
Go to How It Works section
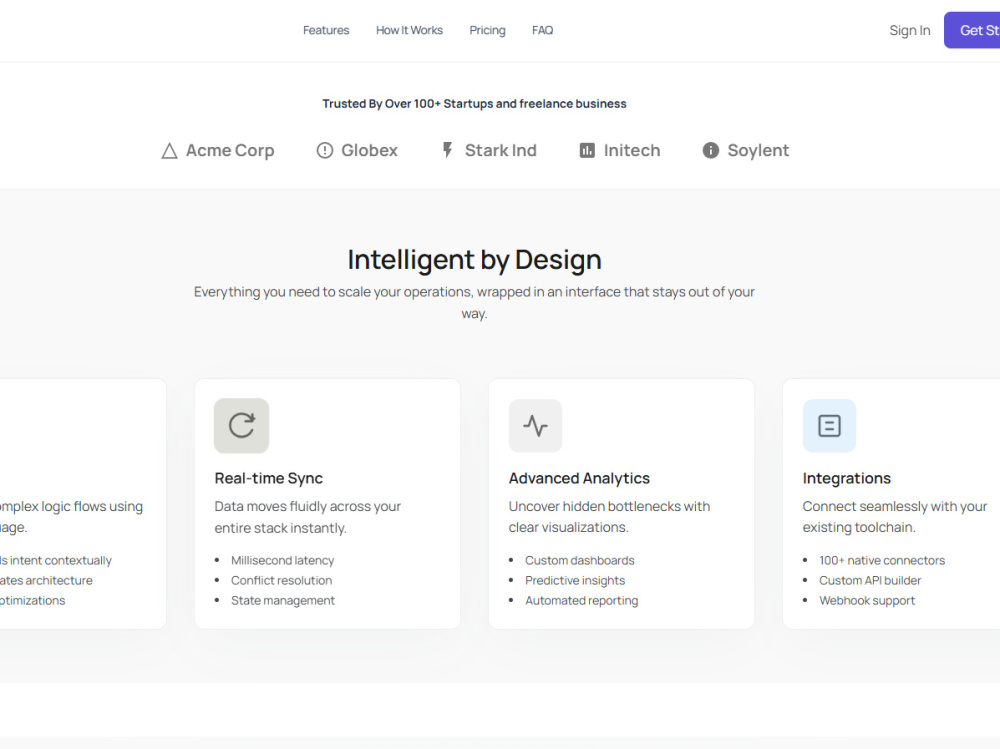[409, 30]
